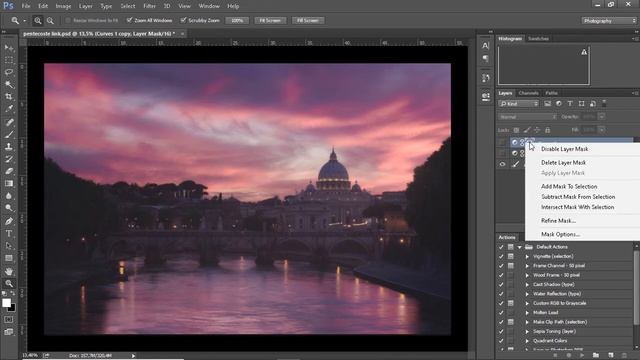Screen dimensions: 640x360
Task: Click the Zoom In option icon
Action: 38,20
